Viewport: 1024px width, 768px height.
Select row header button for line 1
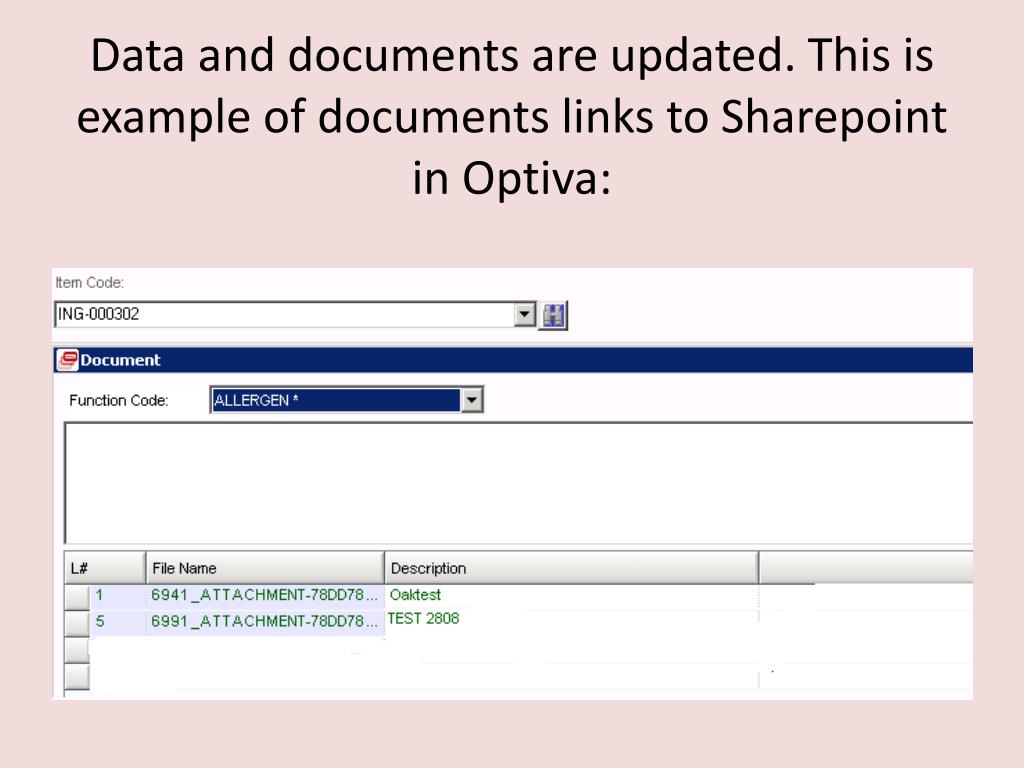tap(77, 597)
